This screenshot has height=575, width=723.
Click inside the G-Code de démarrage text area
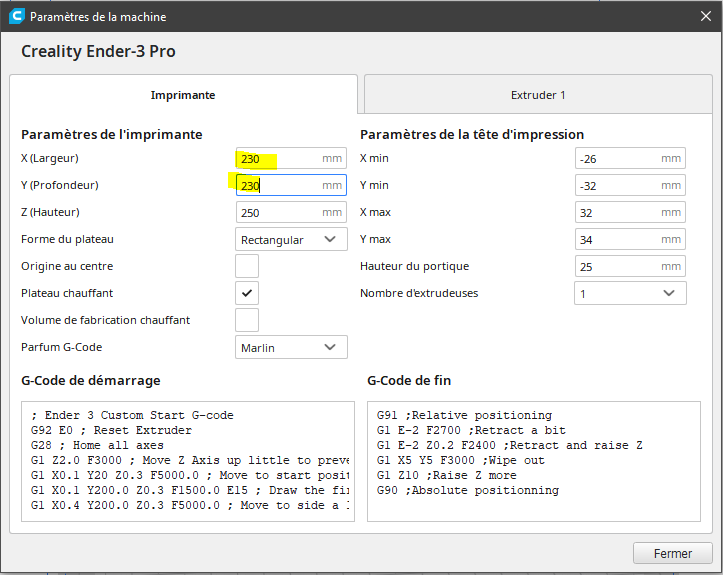point(188,461)
